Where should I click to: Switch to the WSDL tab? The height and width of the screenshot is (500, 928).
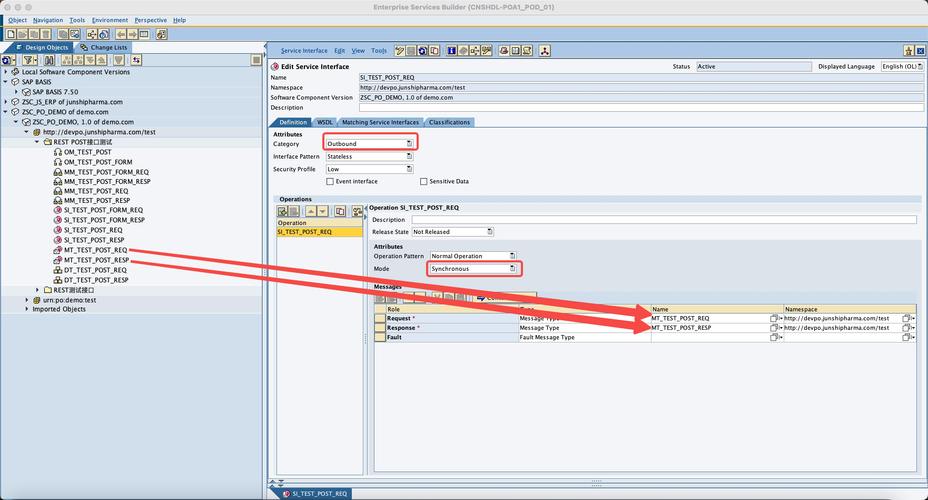point(326,122)
